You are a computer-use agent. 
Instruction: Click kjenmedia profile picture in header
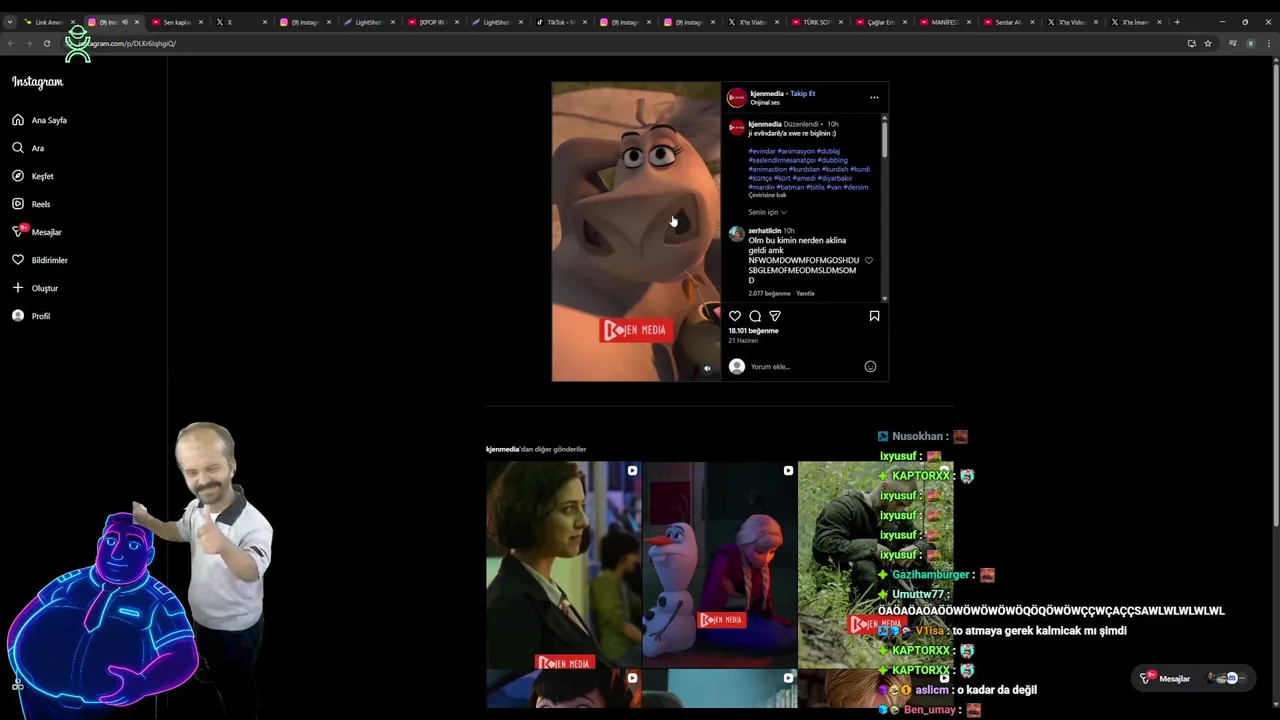pyautogui.click(x=737, y=98)
